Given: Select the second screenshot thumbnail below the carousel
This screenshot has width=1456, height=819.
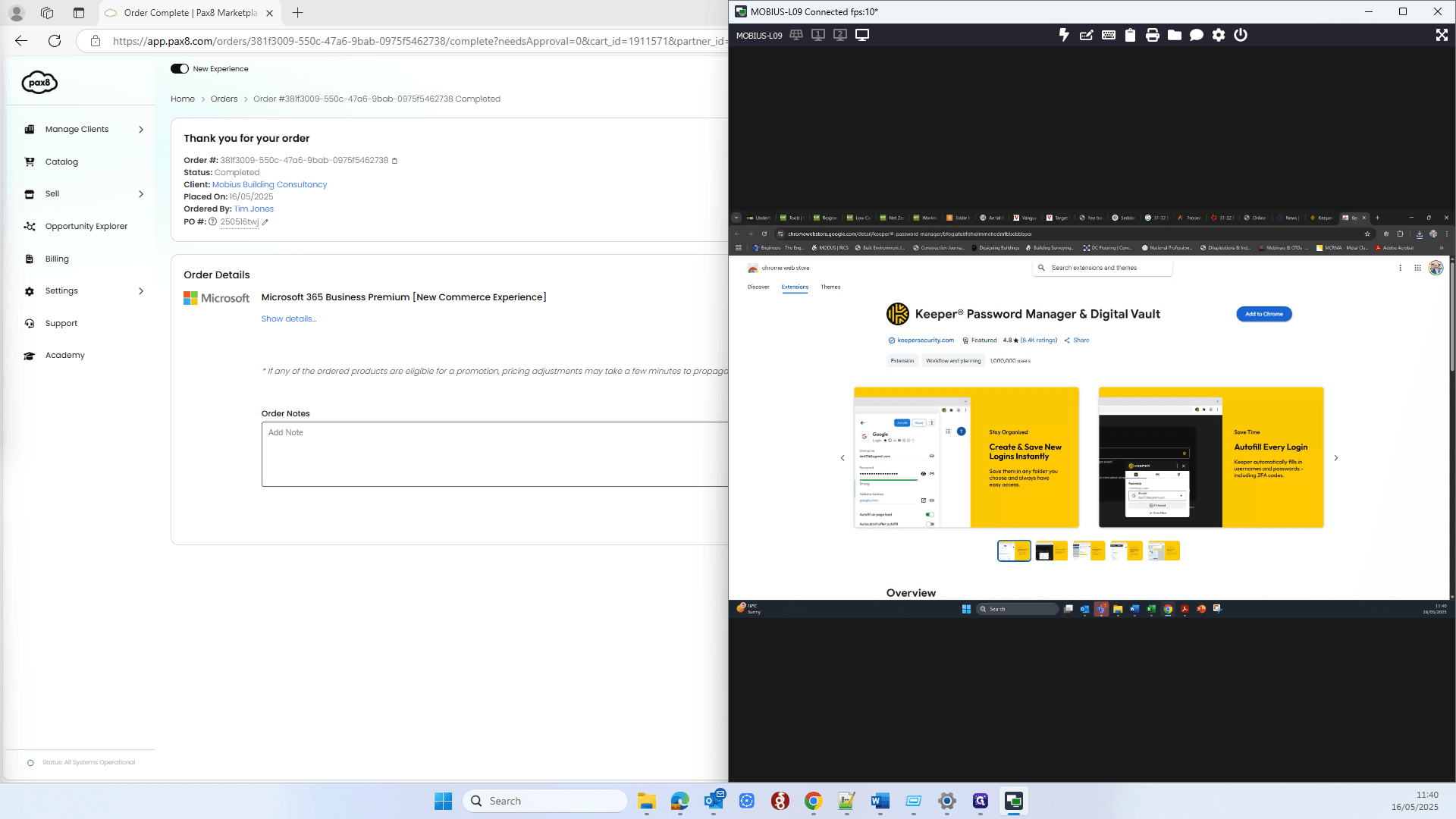Looking at the screenshot, I should click(1051, 551).
